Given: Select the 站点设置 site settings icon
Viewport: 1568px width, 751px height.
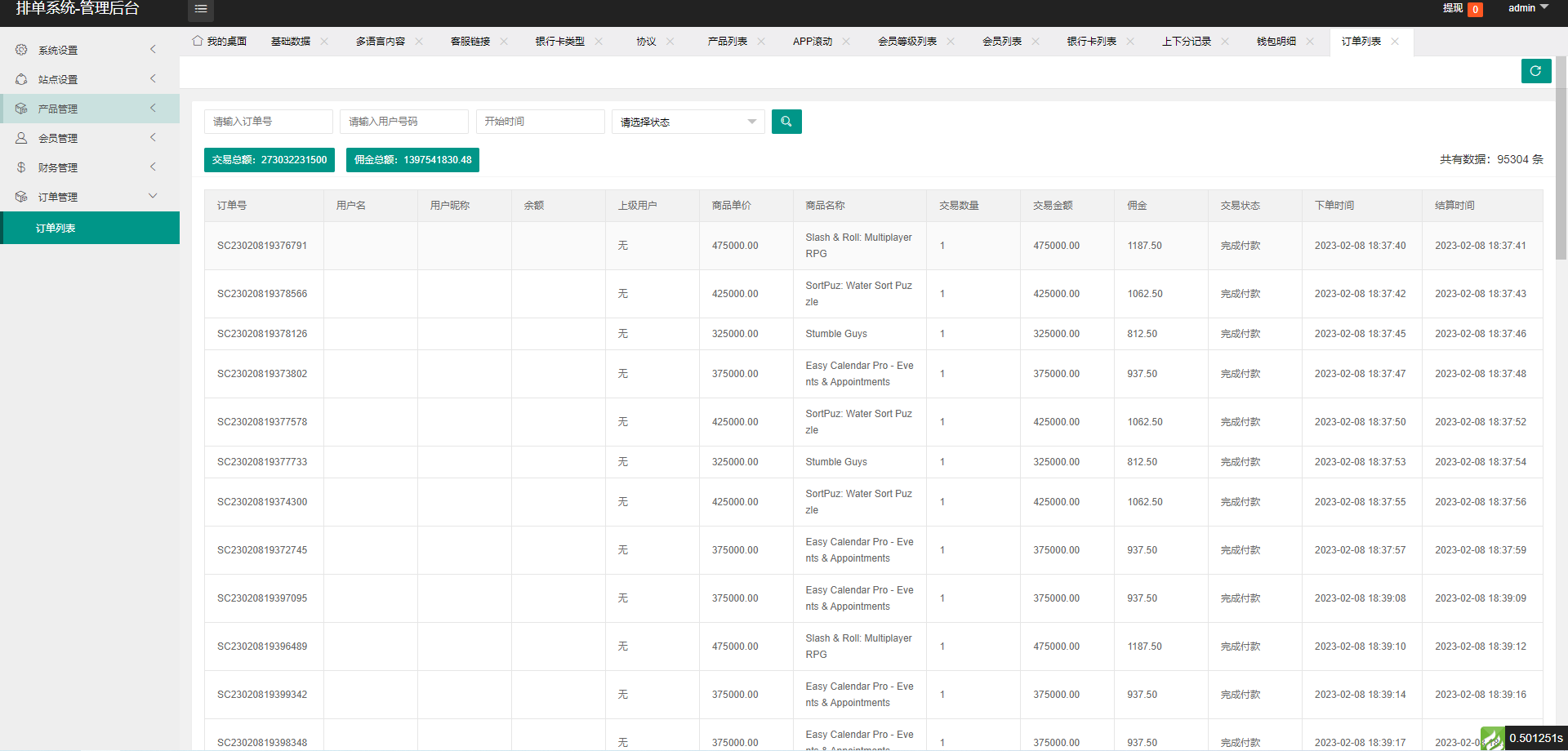Looking at the screenshot, I should pos(21,78).
